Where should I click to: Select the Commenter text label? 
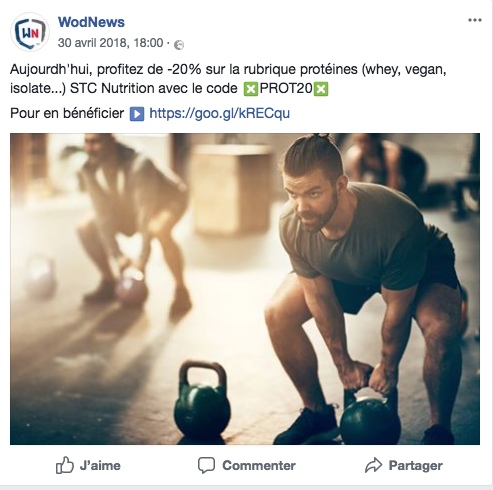pos(259,466)
